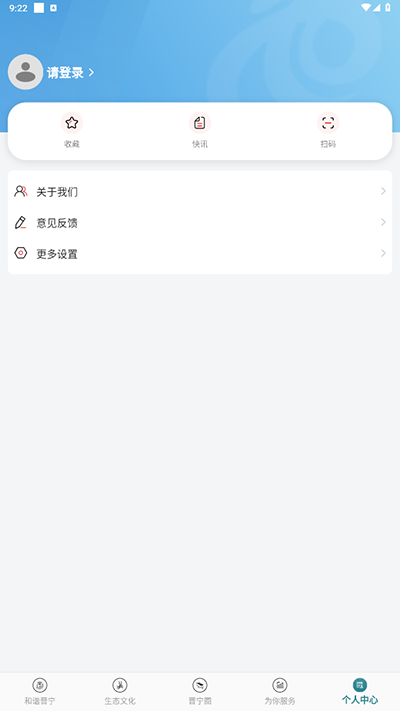Switch to the 和谐晋宁 tab
The height and width of the screenshot is (711, 400).
40,691
